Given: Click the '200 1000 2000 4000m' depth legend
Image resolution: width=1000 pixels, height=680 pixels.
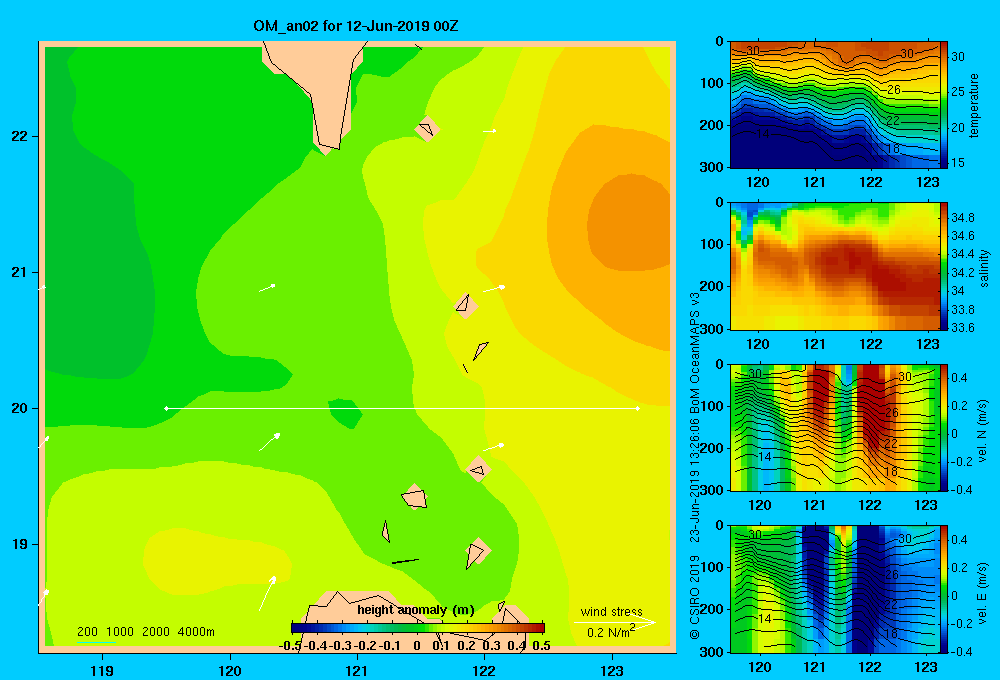Looking at the screenshot, I should [145, 632].
